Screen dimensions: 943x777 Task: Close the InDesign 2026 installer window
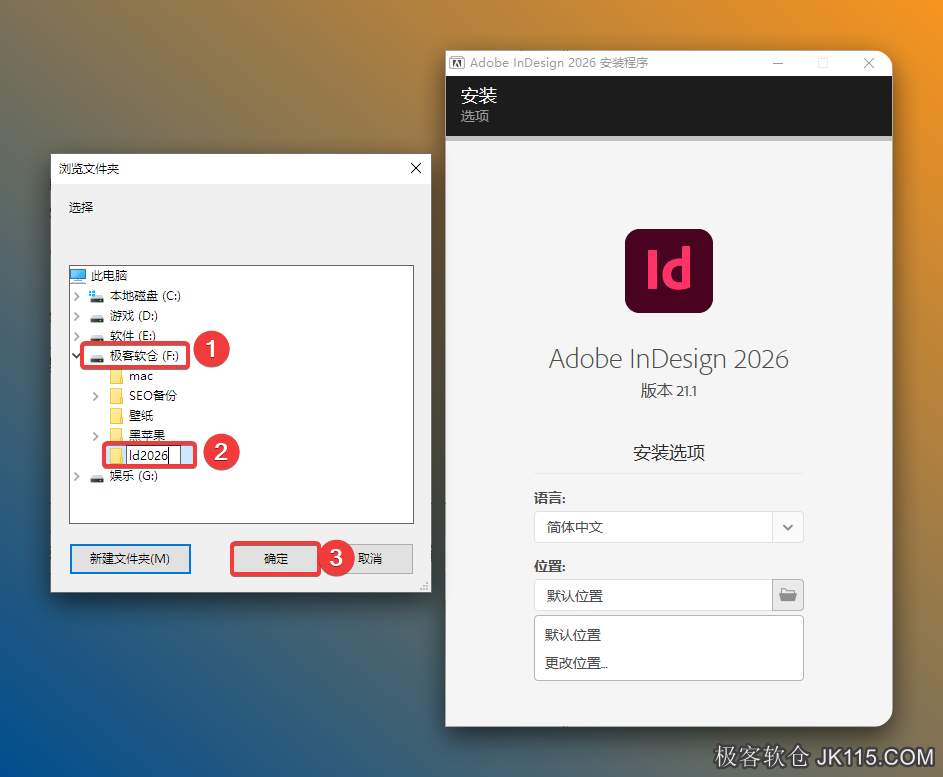click(x=868, y=63)
